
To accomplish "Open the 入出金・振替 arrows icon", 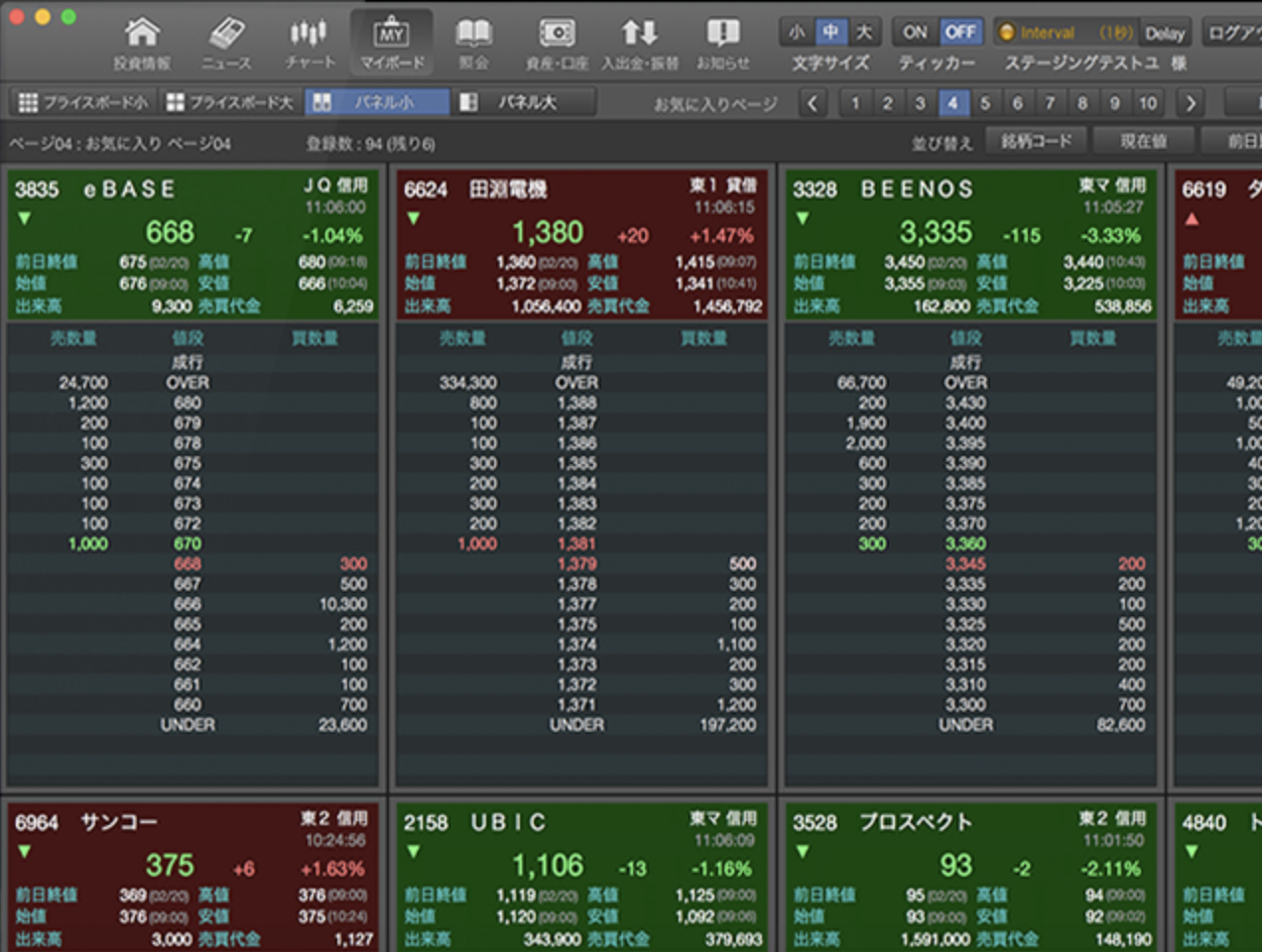I will click(x=639, y=43).
